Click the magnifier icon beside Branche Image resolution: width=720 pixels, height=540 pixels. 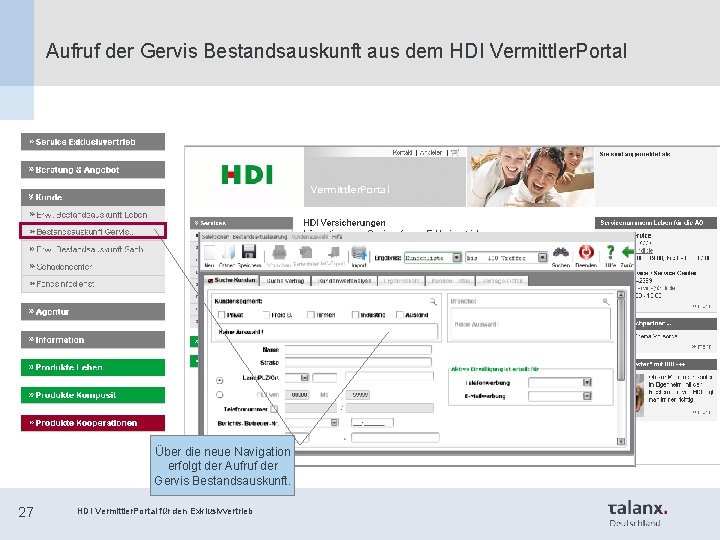[x=606, y=302]
